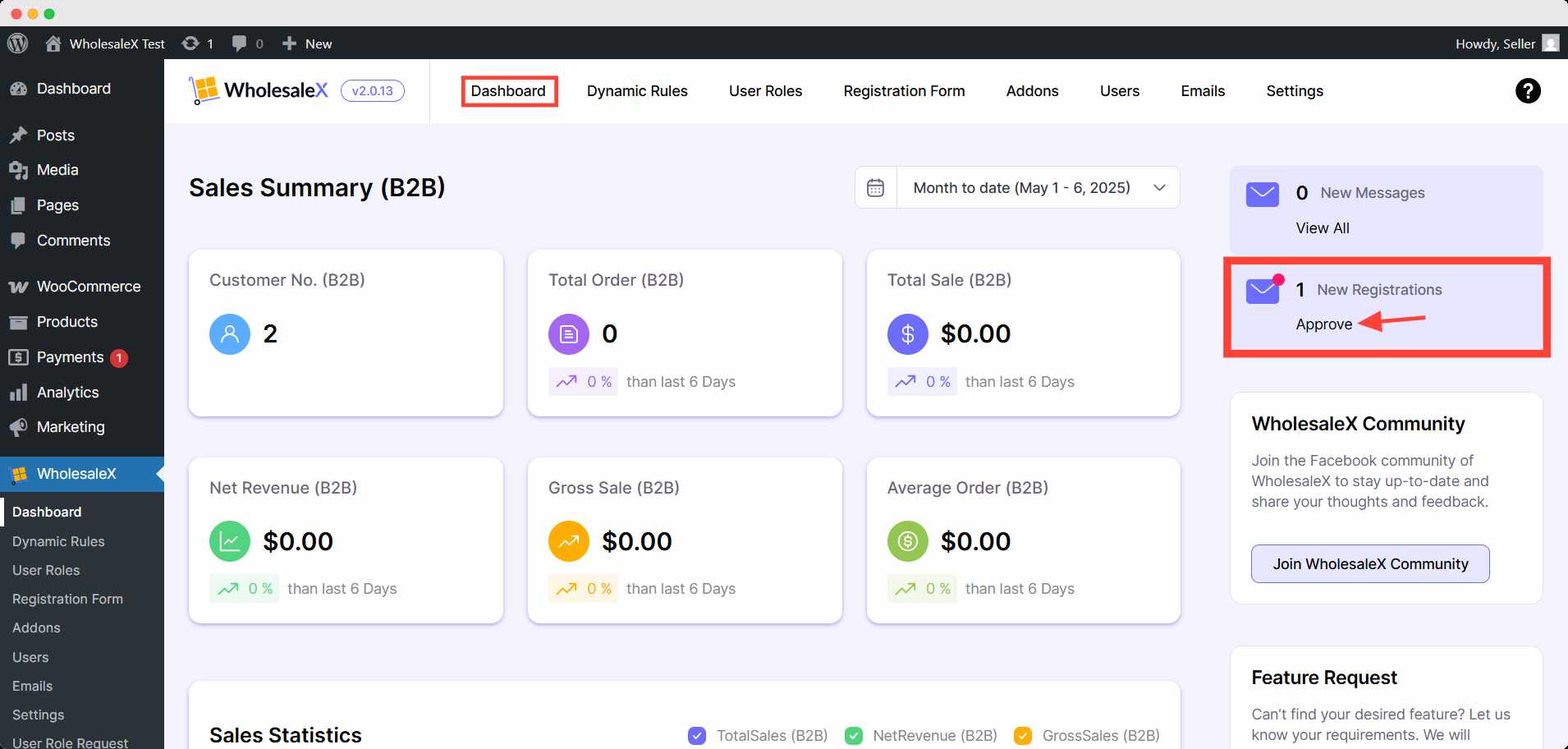The image size is (1568, 749).
Task: Switch to the Dashboard tab in WholesaleX
Action: 508,91
